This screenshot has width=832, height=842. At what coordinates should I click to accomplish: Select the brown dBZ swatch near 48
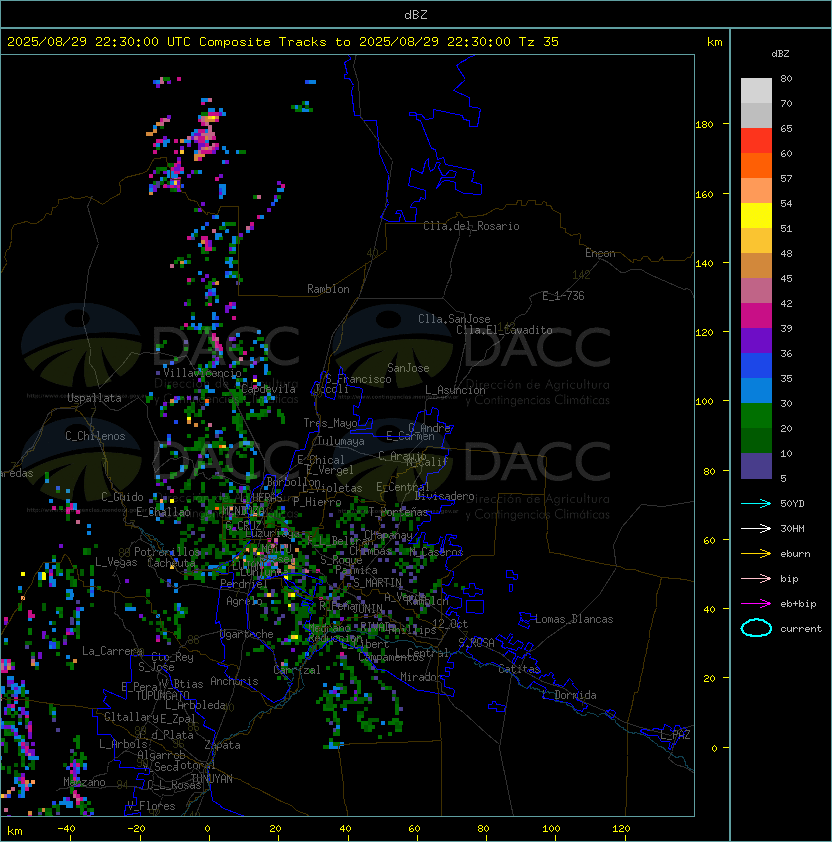[x=756, y=266]
